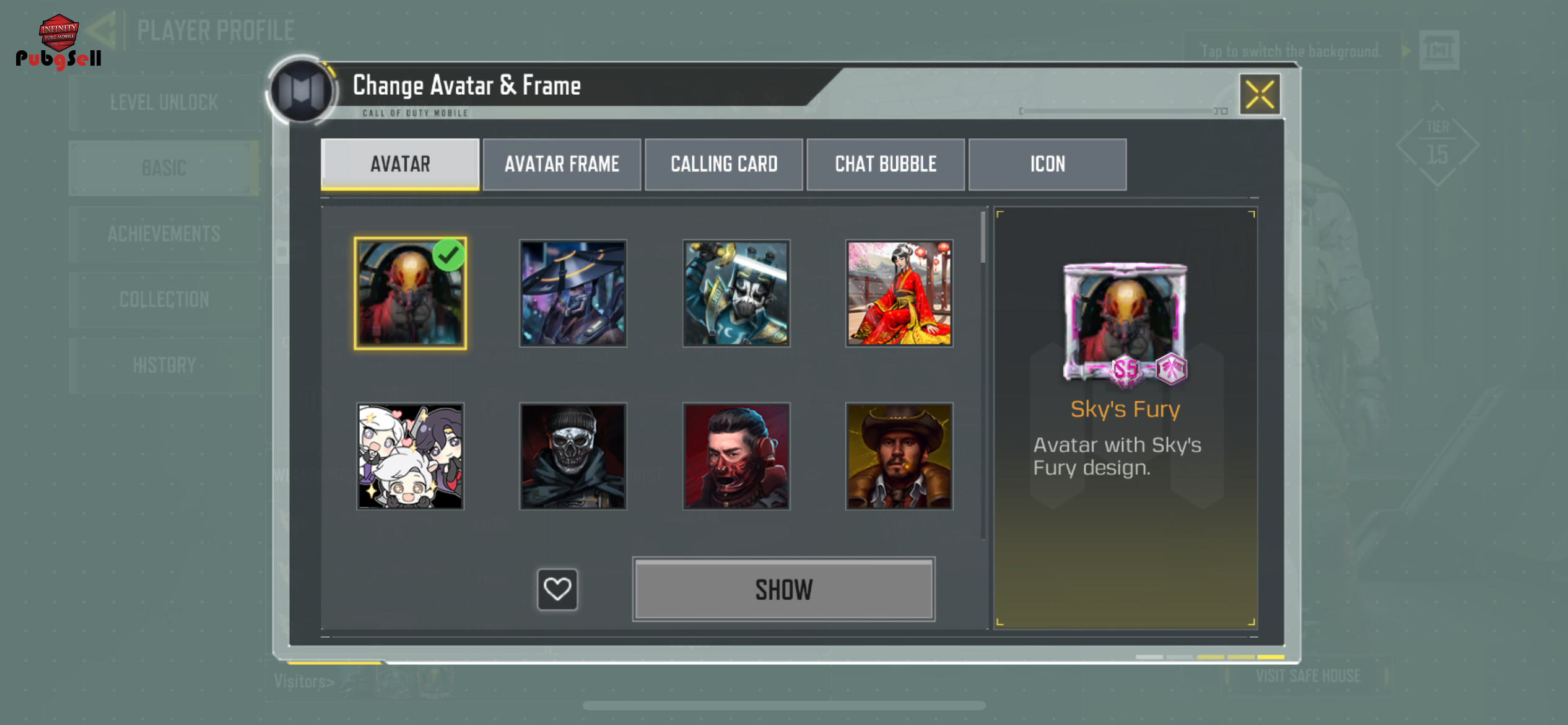Choose the cowboy hat avatar
The height and width of the screenshot is (725, 1568).
(x=899, y=456)
